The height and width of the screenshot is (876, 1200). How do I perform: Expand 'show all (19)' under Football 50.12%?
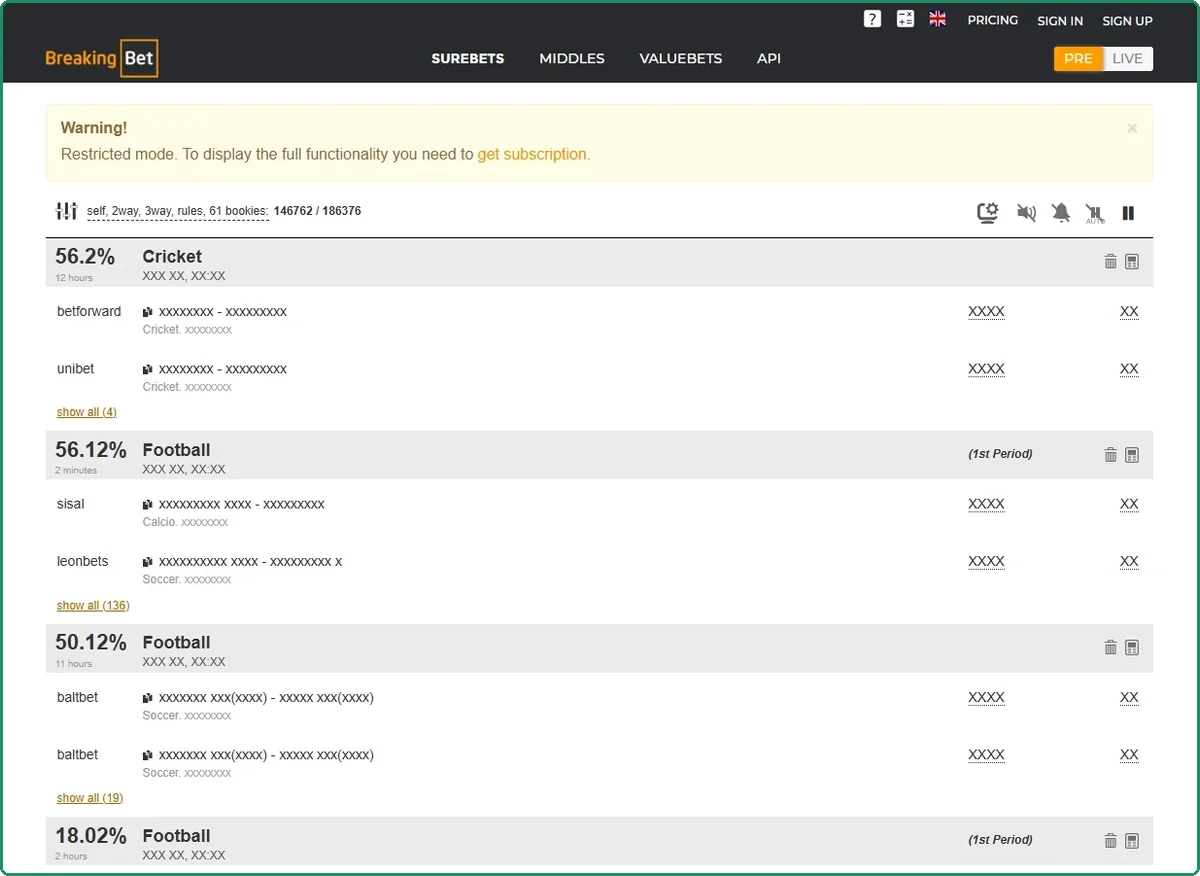click(x=90, y=798)
